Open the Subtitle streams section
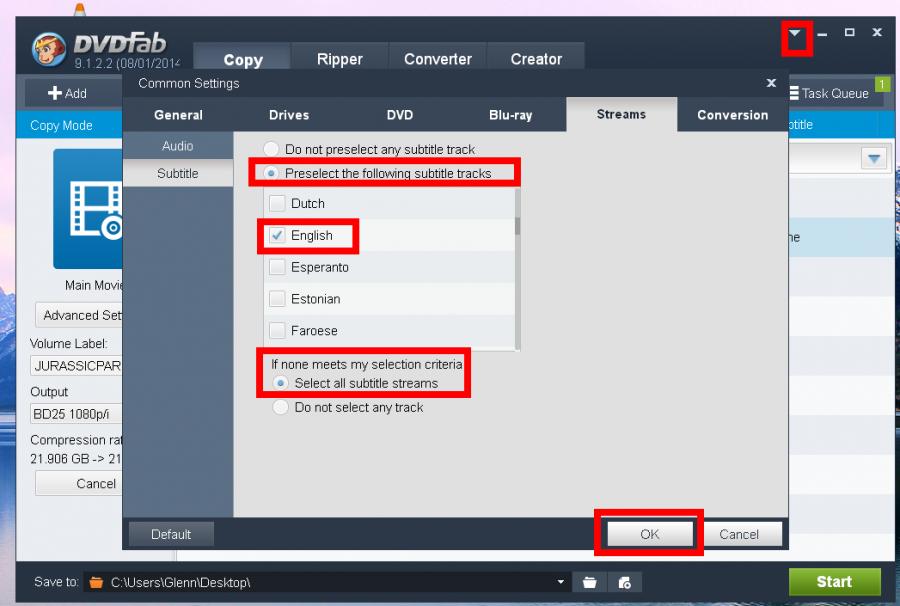 [x=178, y=173]
